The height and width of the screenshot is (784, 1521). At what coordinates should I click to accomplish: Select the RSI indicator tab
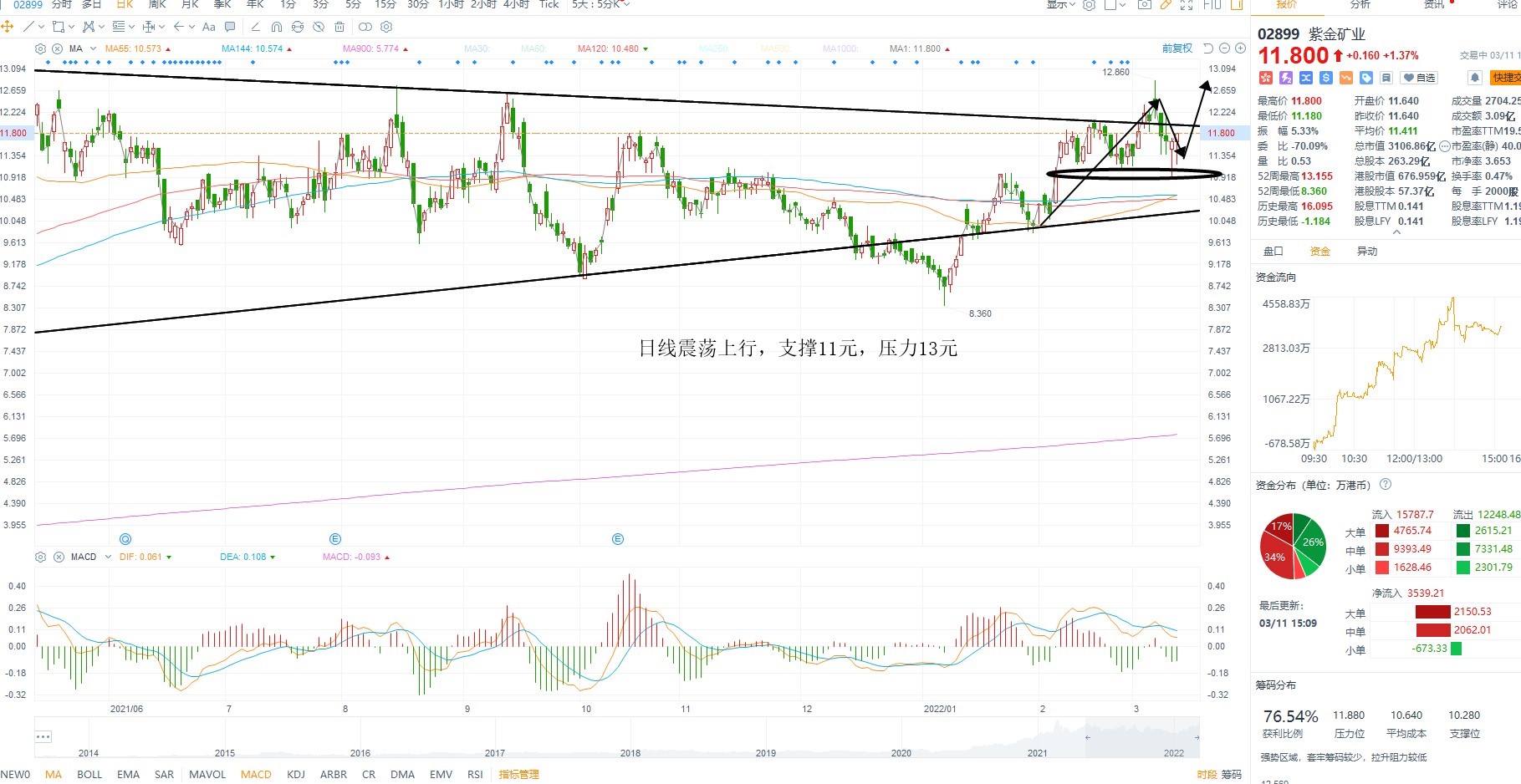(x=475, y=775)
